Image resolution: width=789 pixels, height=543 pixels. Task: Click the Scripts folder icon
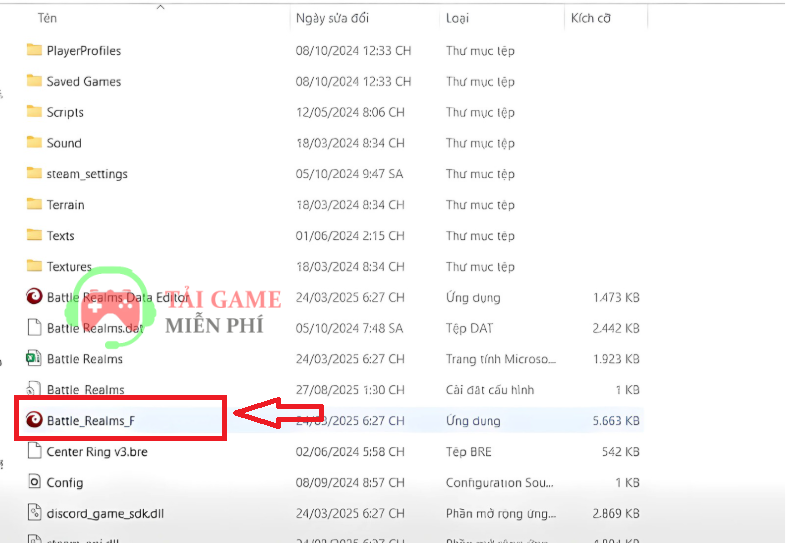click(x=34, y=111)
